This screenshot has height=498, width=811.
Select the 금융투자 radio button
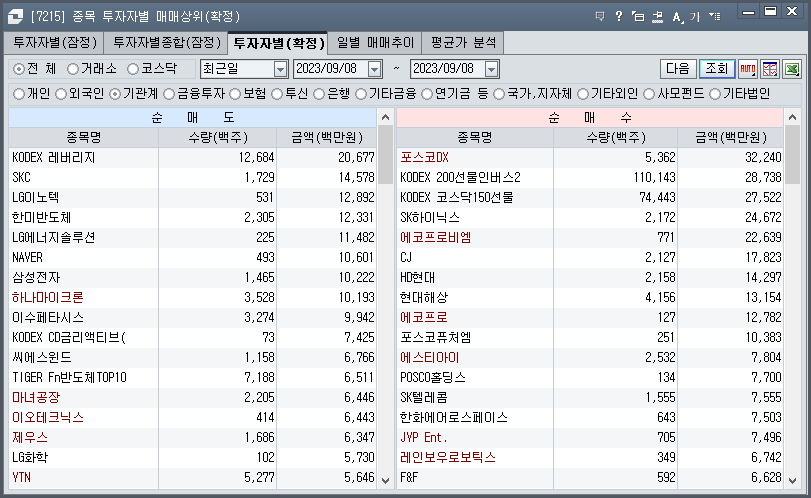coord(169,94)
